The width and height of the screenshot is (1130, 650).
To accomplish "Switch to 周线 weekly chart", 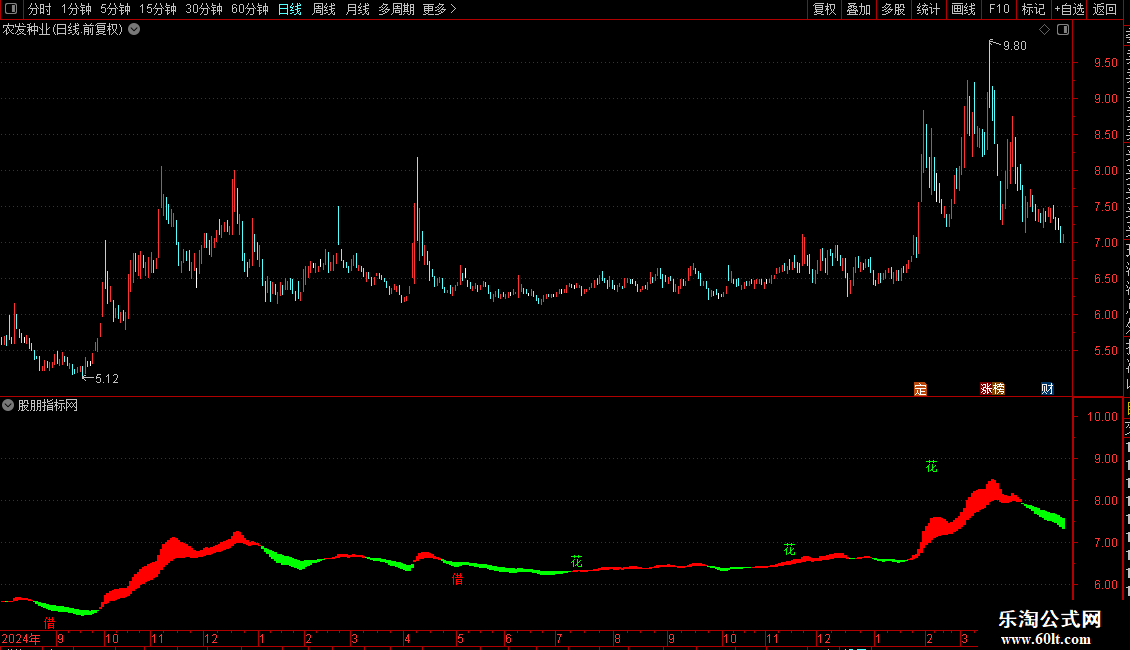I will point(324,9).
